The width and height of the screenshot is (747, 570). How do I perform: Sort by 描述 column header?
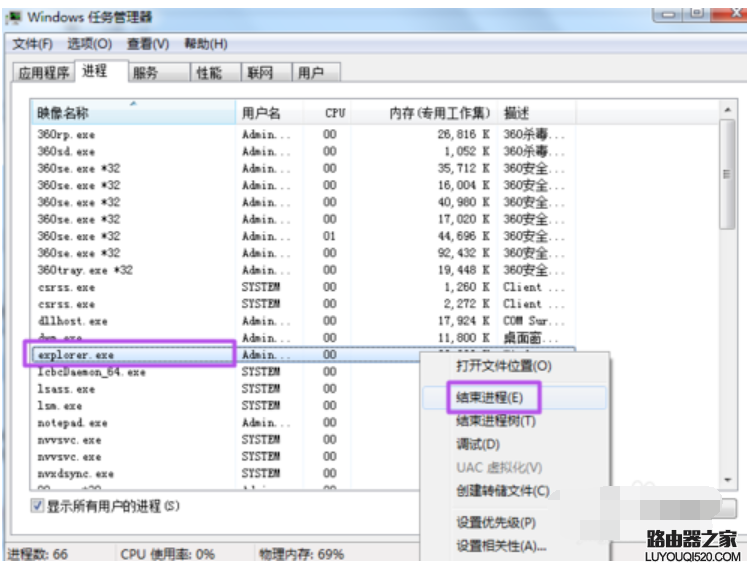pyautogui.click(x=536, y=112)
